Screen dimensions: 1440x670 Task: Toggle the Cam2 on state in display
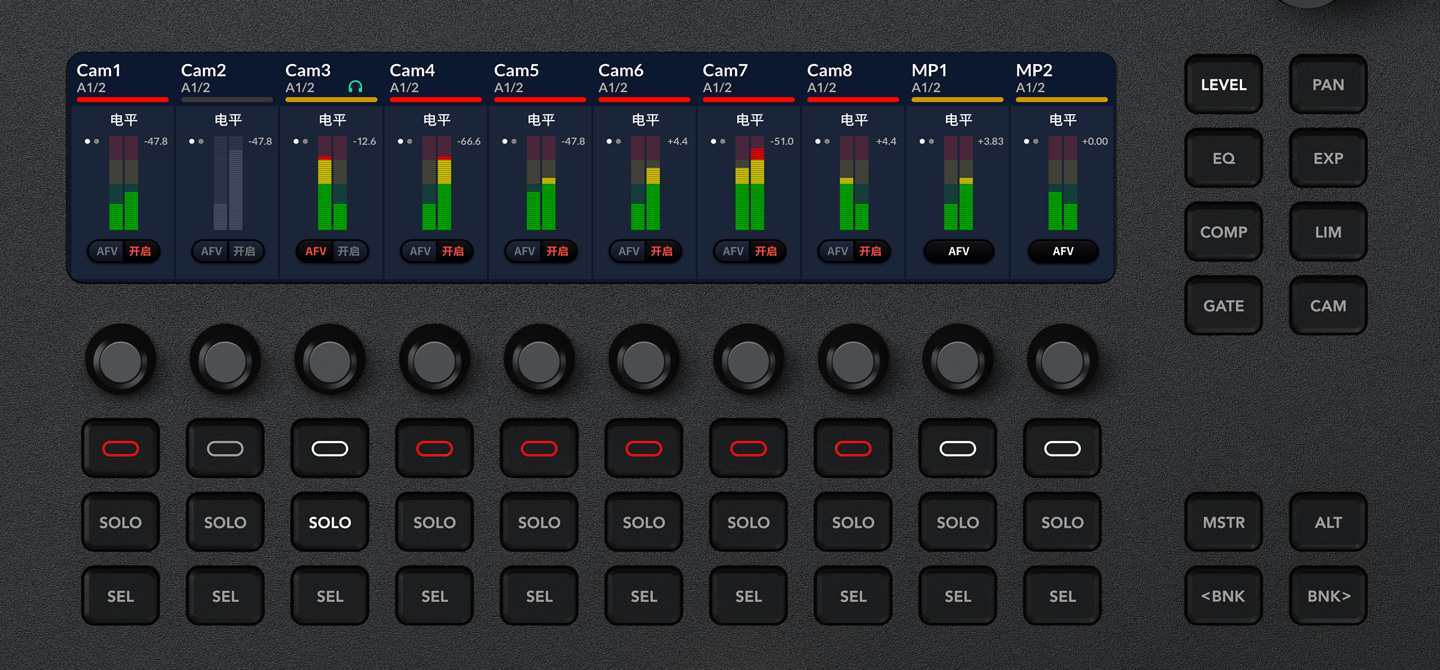[245, 251]
